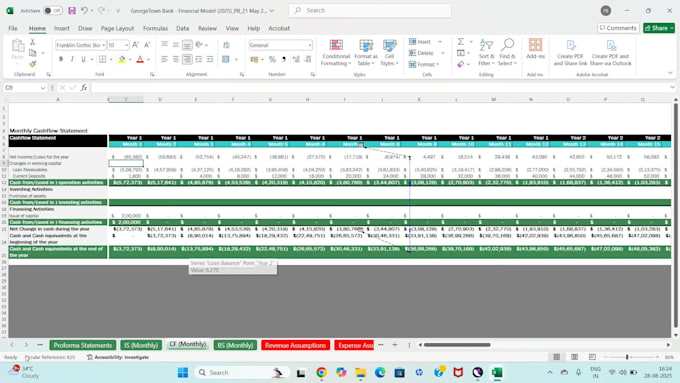The image size is (680, 383).
Task: Toggle Wrap Text
Action: click(x=226, y=45)
